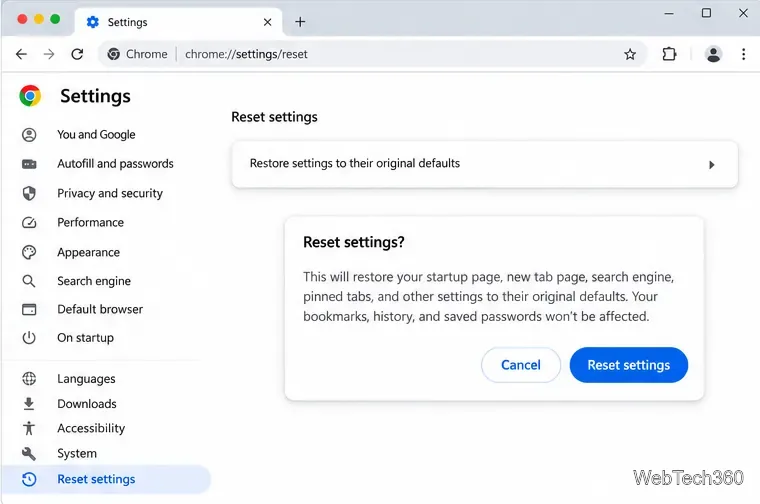The height and width of the screenshot is (504, 760).
Task: Click the green macOS zoom dot
Action: point(55,19)
